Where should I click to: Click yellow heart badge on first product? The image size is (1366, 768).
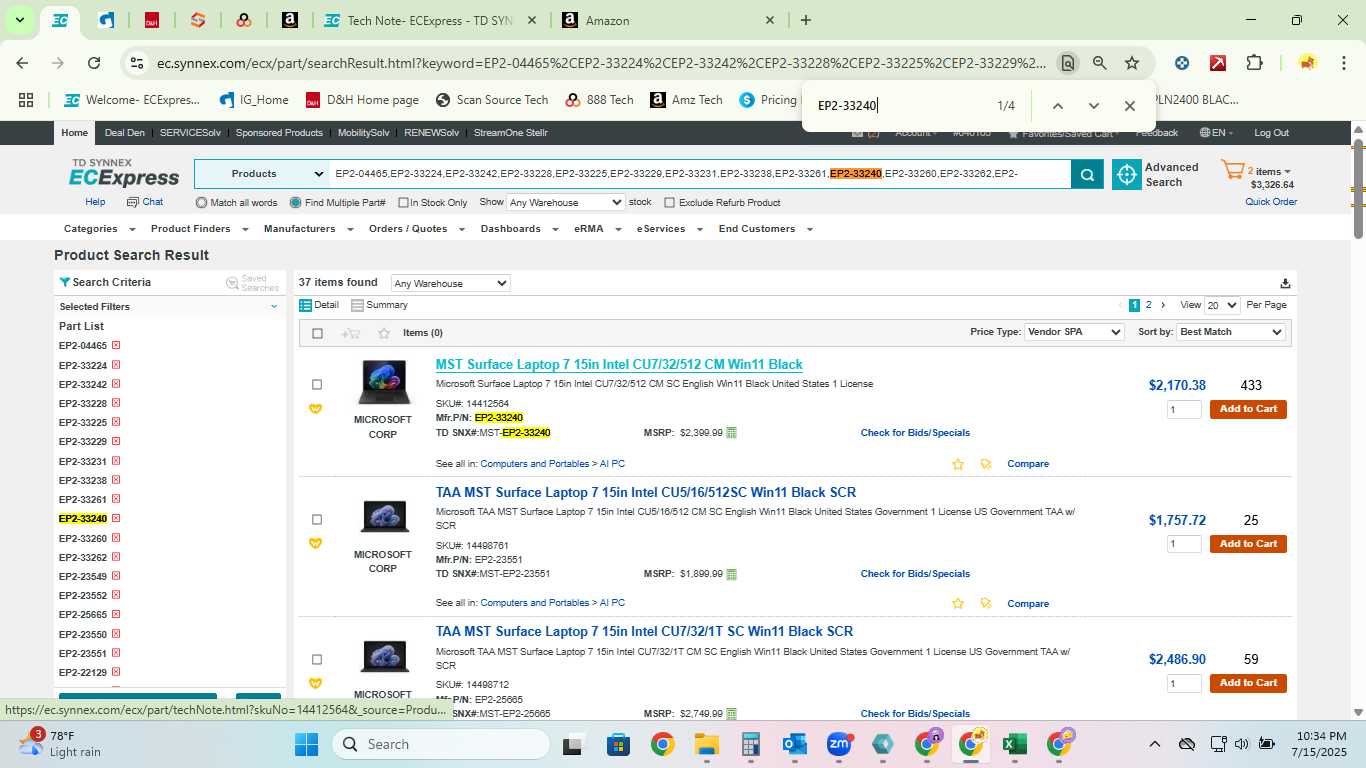[316, 409]
